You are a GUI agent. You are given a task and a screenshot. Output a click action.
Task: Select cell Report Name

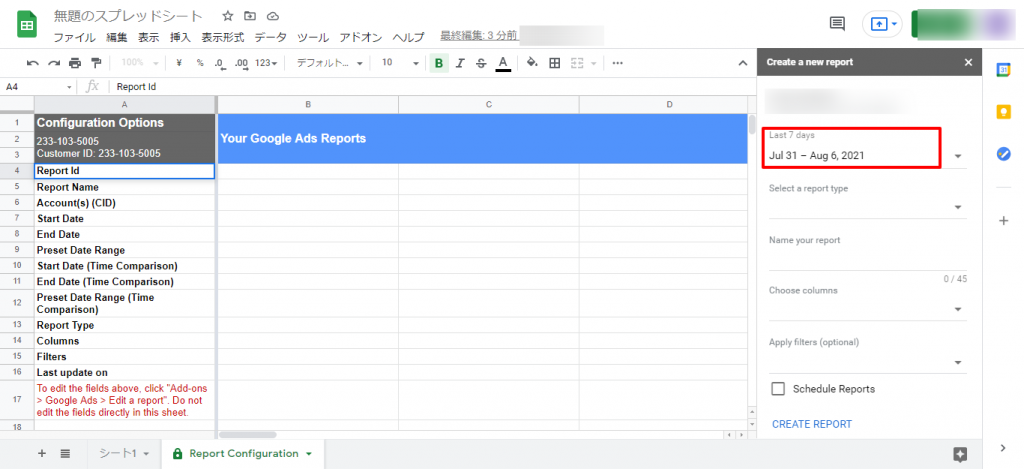125,187
